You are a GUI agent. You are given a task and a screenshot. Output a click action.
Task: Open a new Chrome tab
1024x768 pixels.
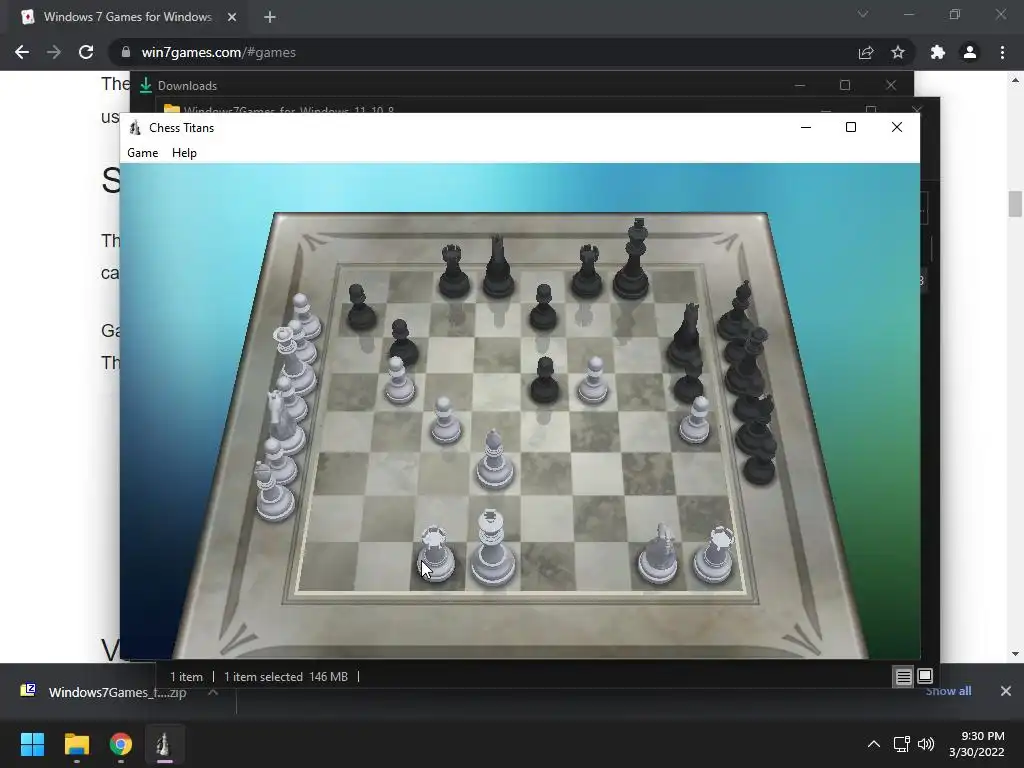click(270, 17)
